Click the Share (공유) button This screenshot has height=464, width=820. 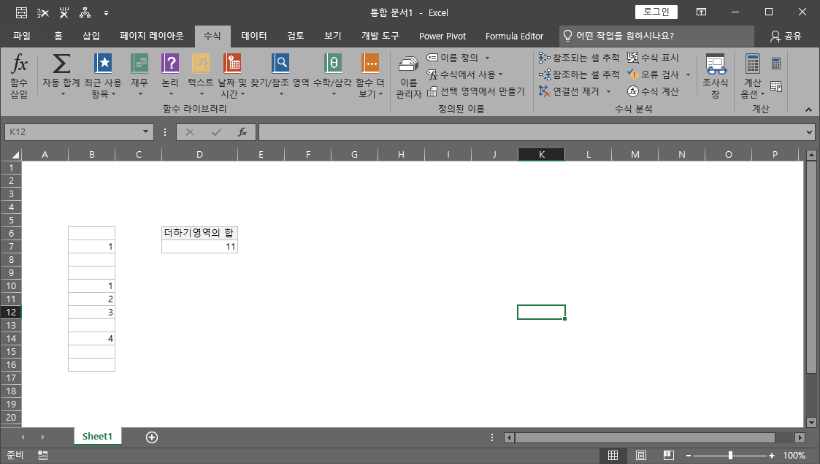click(x=785, y=36)
